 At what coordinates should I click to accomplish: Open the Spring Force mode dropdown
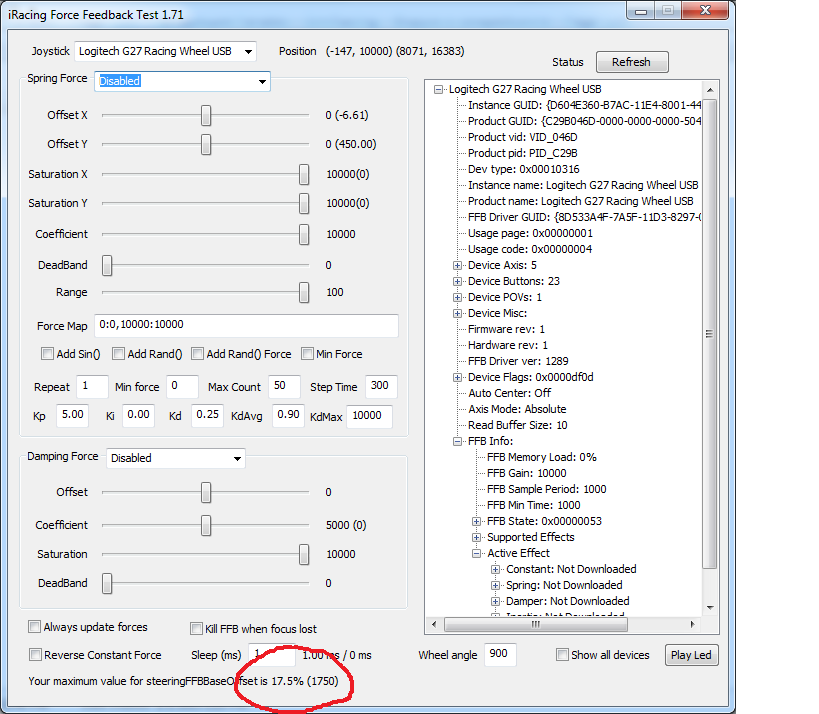pos(262,81)
